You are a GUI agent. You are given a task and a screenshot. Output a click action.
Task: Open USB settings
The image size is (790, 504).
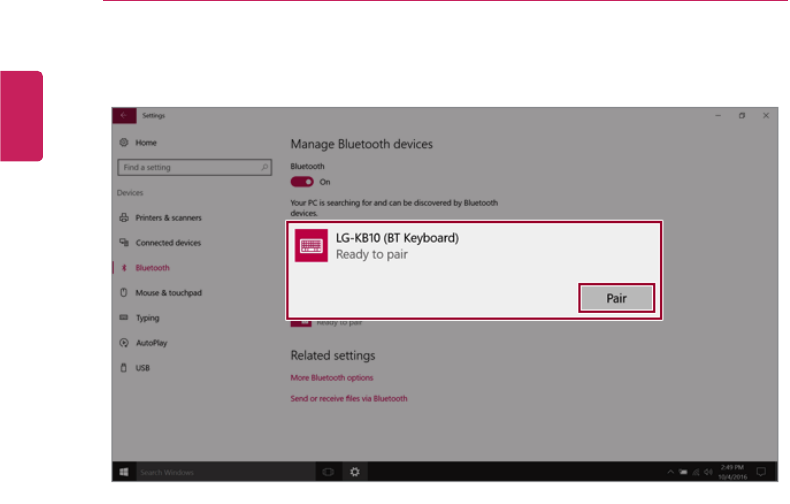[142, 368]
